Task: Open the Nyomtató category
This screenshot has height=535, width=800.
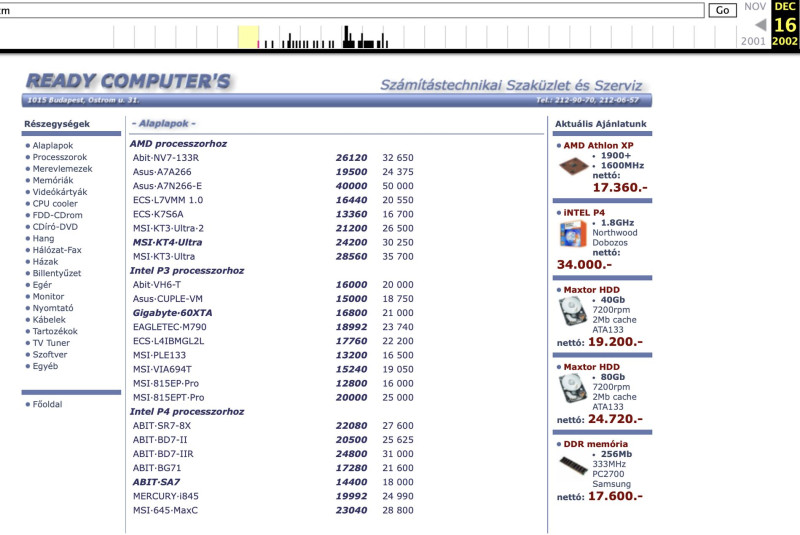Action: tap(53, 308)
